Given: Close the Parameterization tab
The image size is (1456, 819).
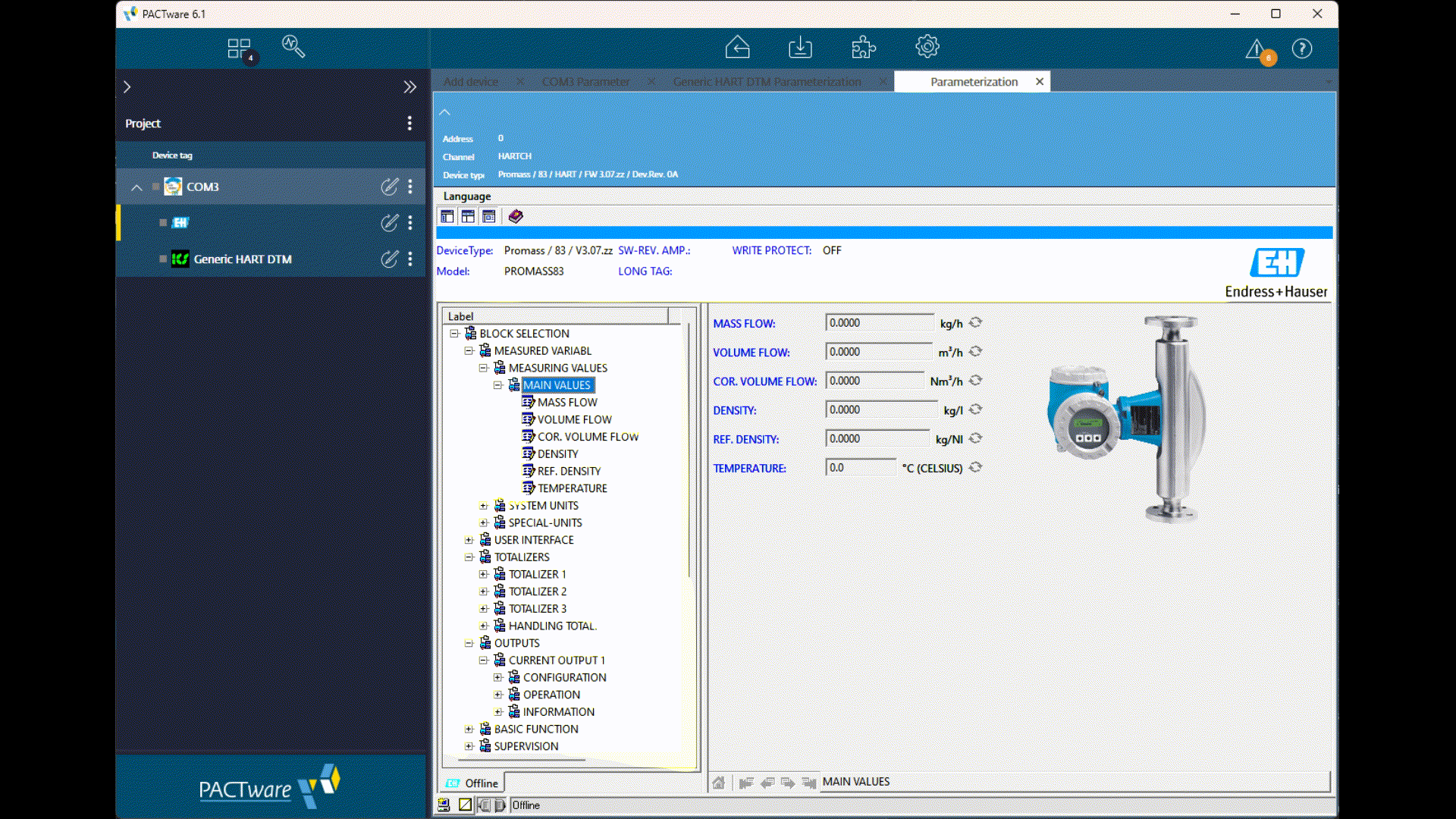Looking at the screenshot, I should point(1040,82).
